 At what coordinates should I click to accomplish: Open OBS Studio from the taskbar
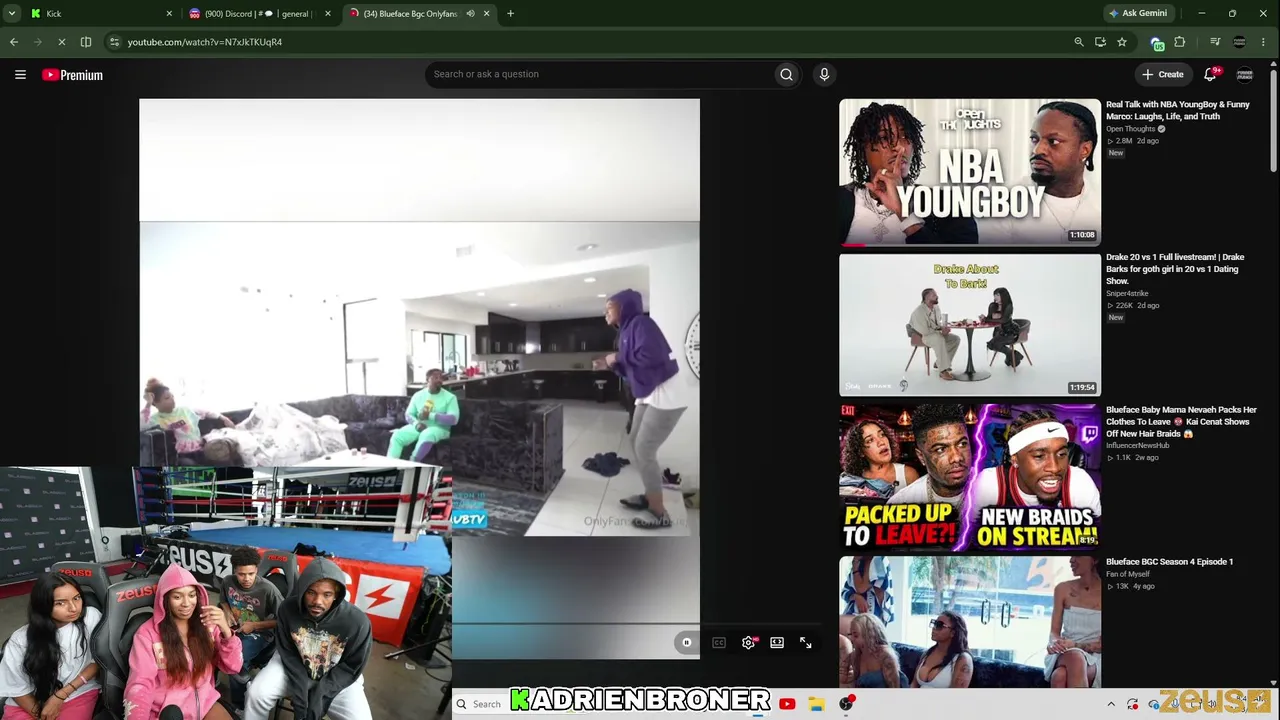click(846, 704)
